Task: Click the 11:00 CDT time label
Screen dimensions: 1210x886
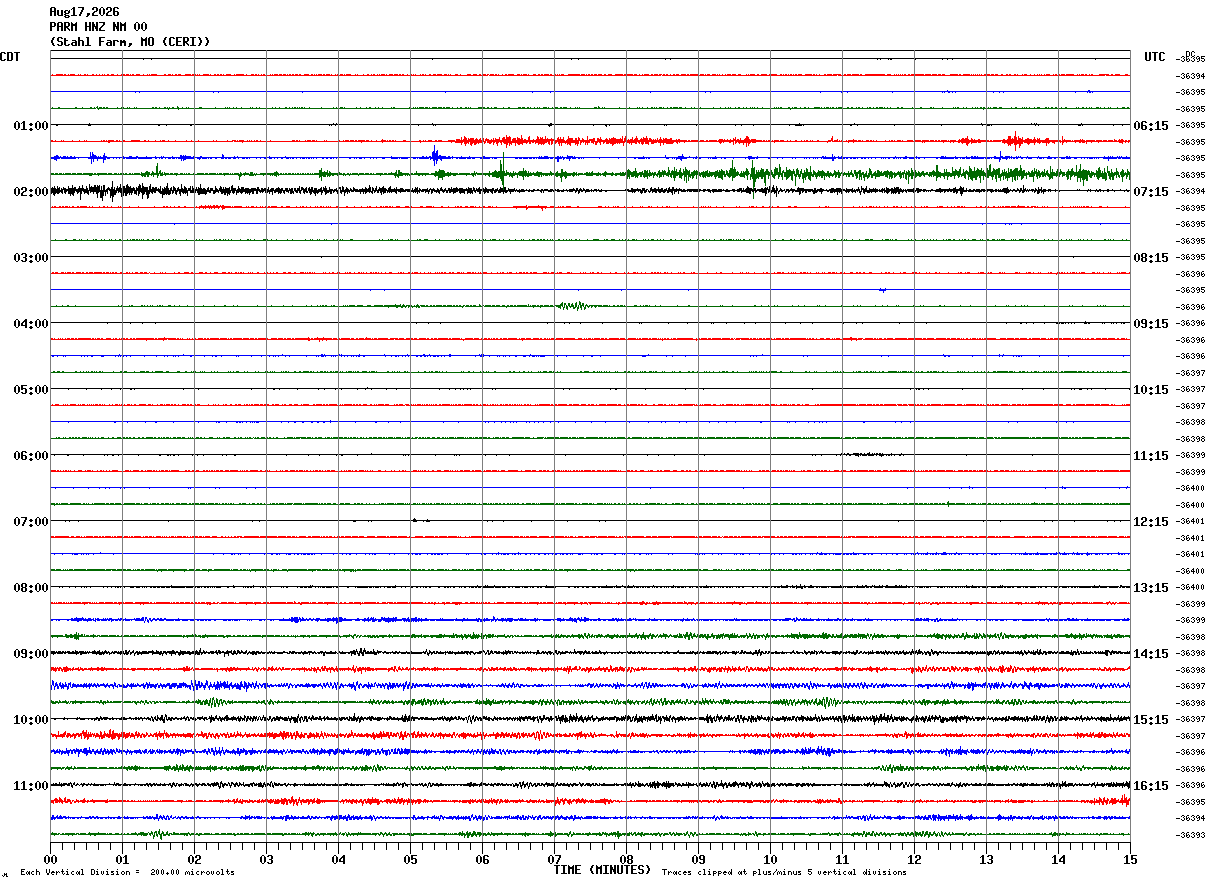Action: (x=31, y=786)
